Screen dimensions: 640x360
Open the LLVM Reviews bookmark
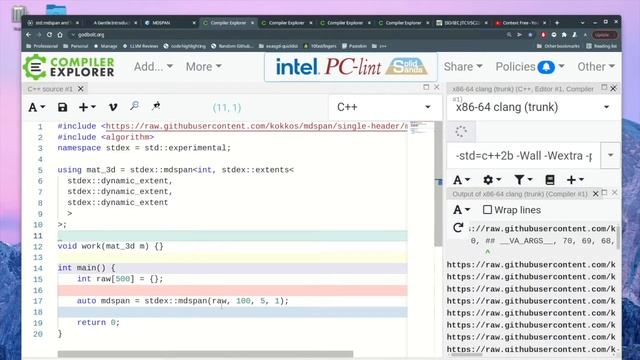(140, 46)
